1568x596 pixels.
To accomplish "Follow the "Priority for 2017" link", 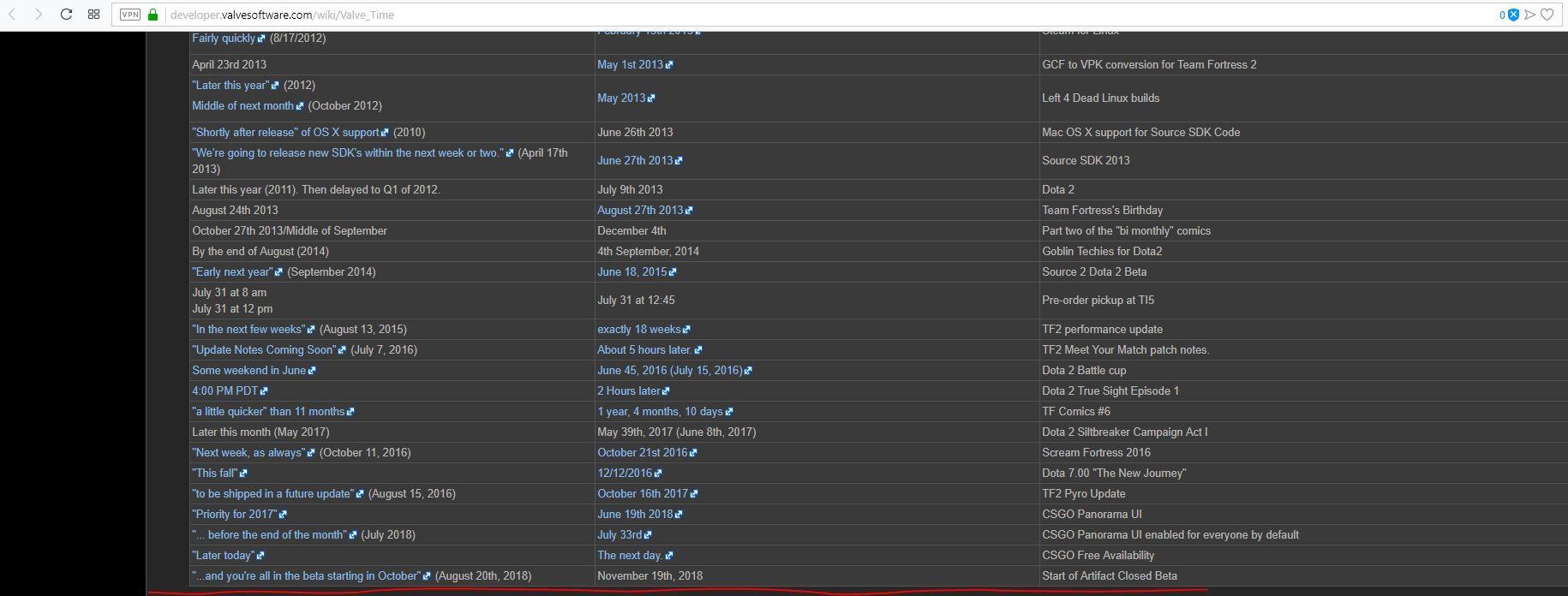I will 235,515.
